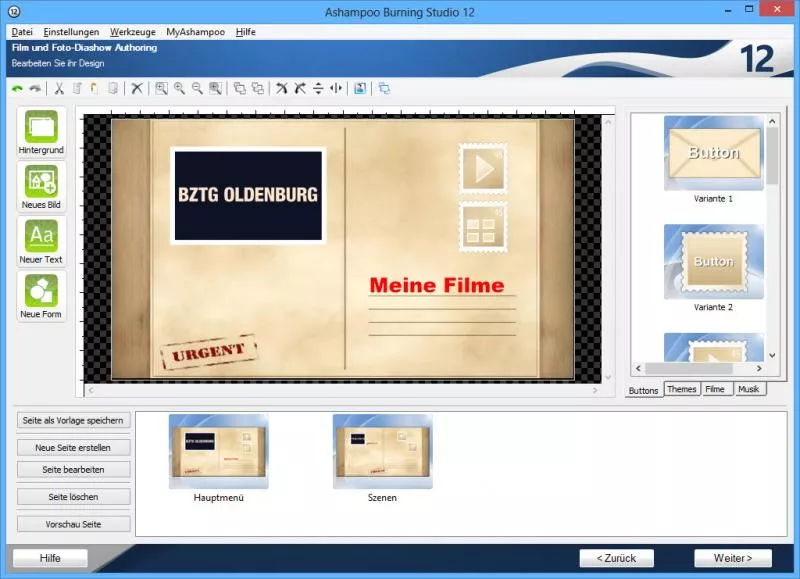Viewport: 800px width, 579px height.
Task: Open the Datei menu
Action: click(22, 32)
